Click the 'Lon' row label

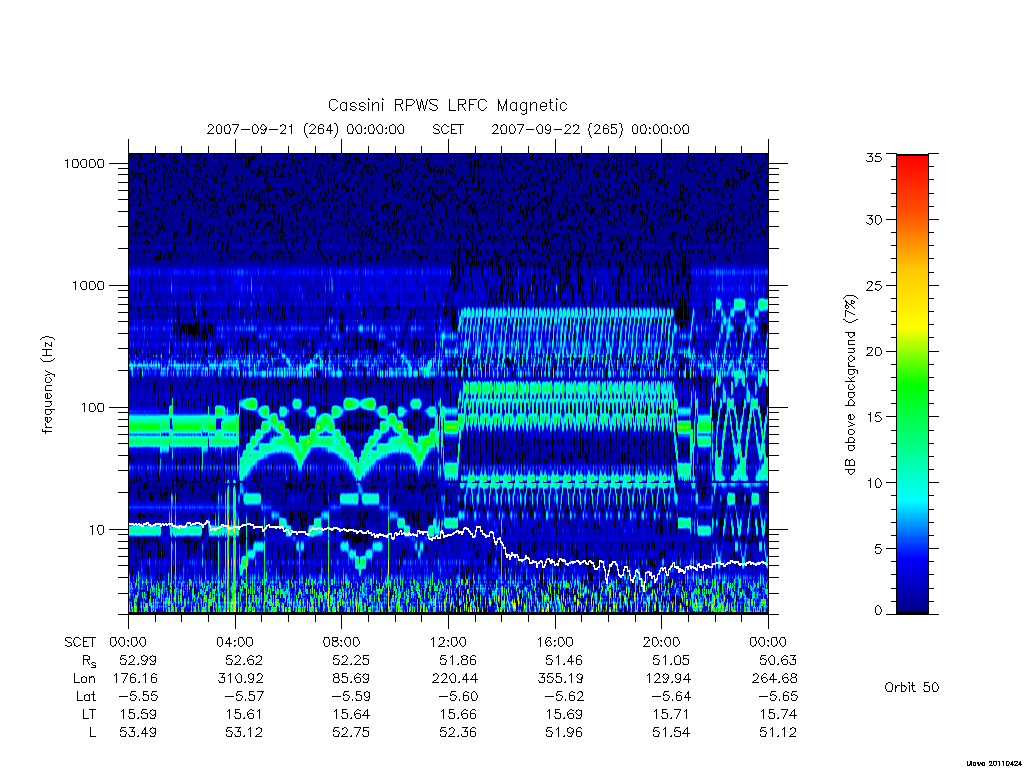click(x=84, y=679)
